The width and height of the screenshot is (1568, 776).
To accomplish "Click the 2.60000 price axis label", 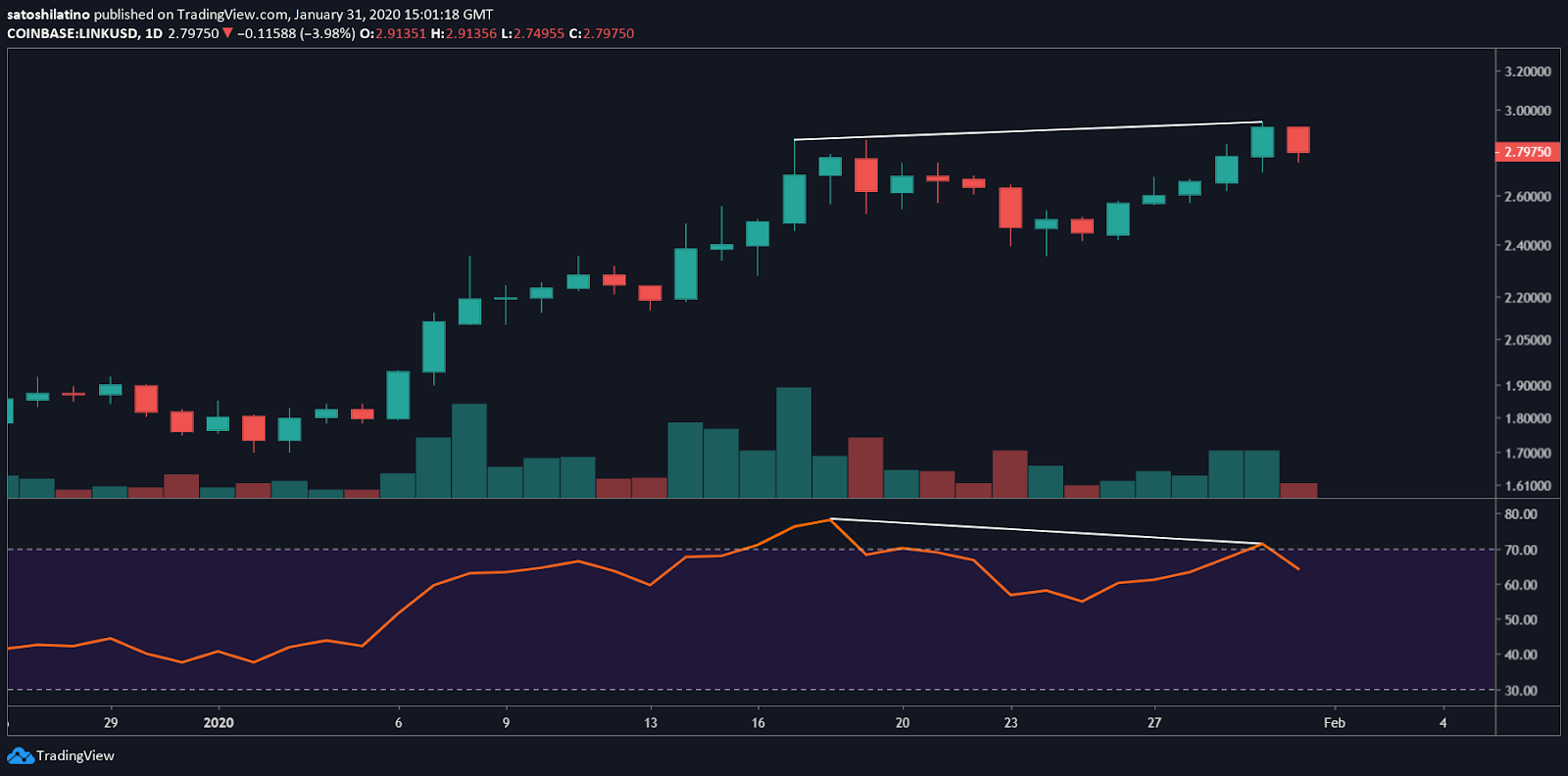I will [x=1528, y=197].
